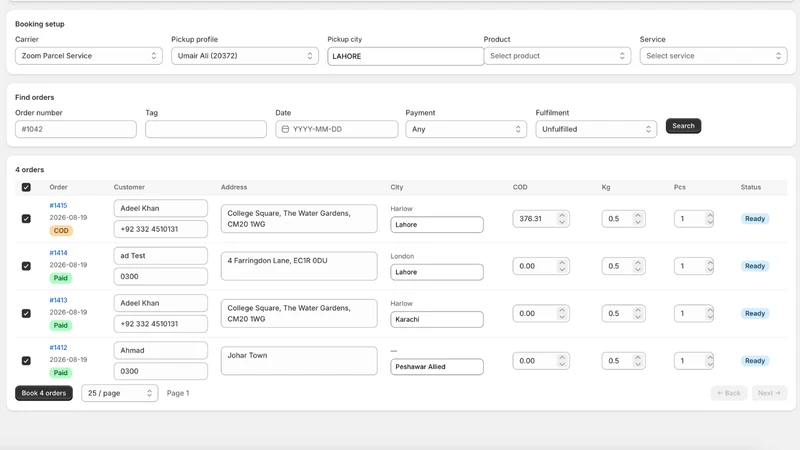Viewport: 800px width, 450px height.
Task: Click phone field 0300 of order #1412
Action: click(161, 371)
